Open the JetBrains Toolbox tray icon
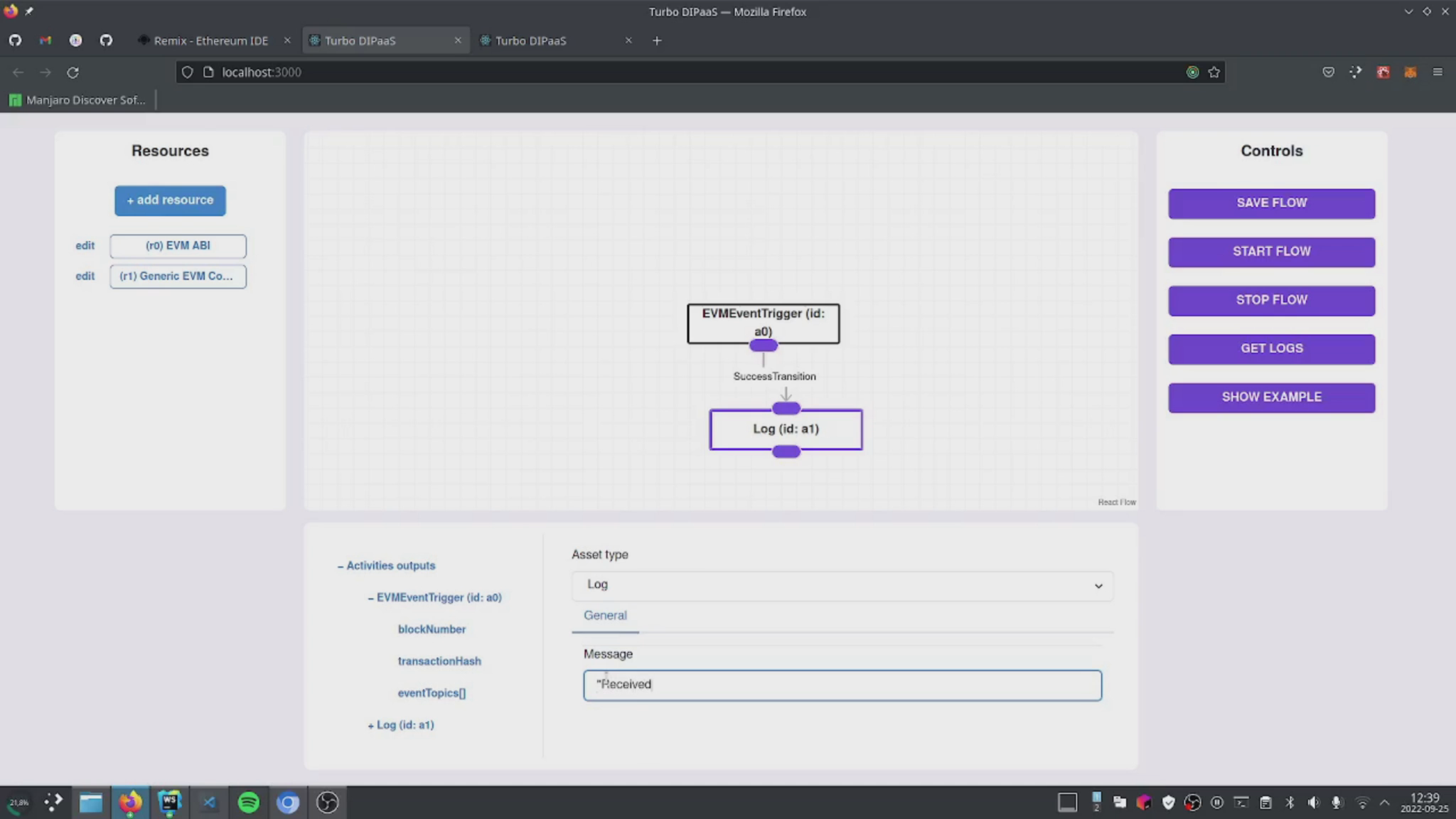This screenshot has width=1456, height=819. 1144,803
